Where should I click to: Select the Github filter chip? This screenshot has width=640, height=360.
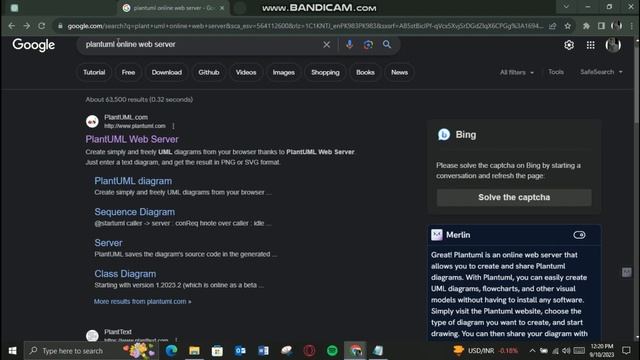point(209,72)
